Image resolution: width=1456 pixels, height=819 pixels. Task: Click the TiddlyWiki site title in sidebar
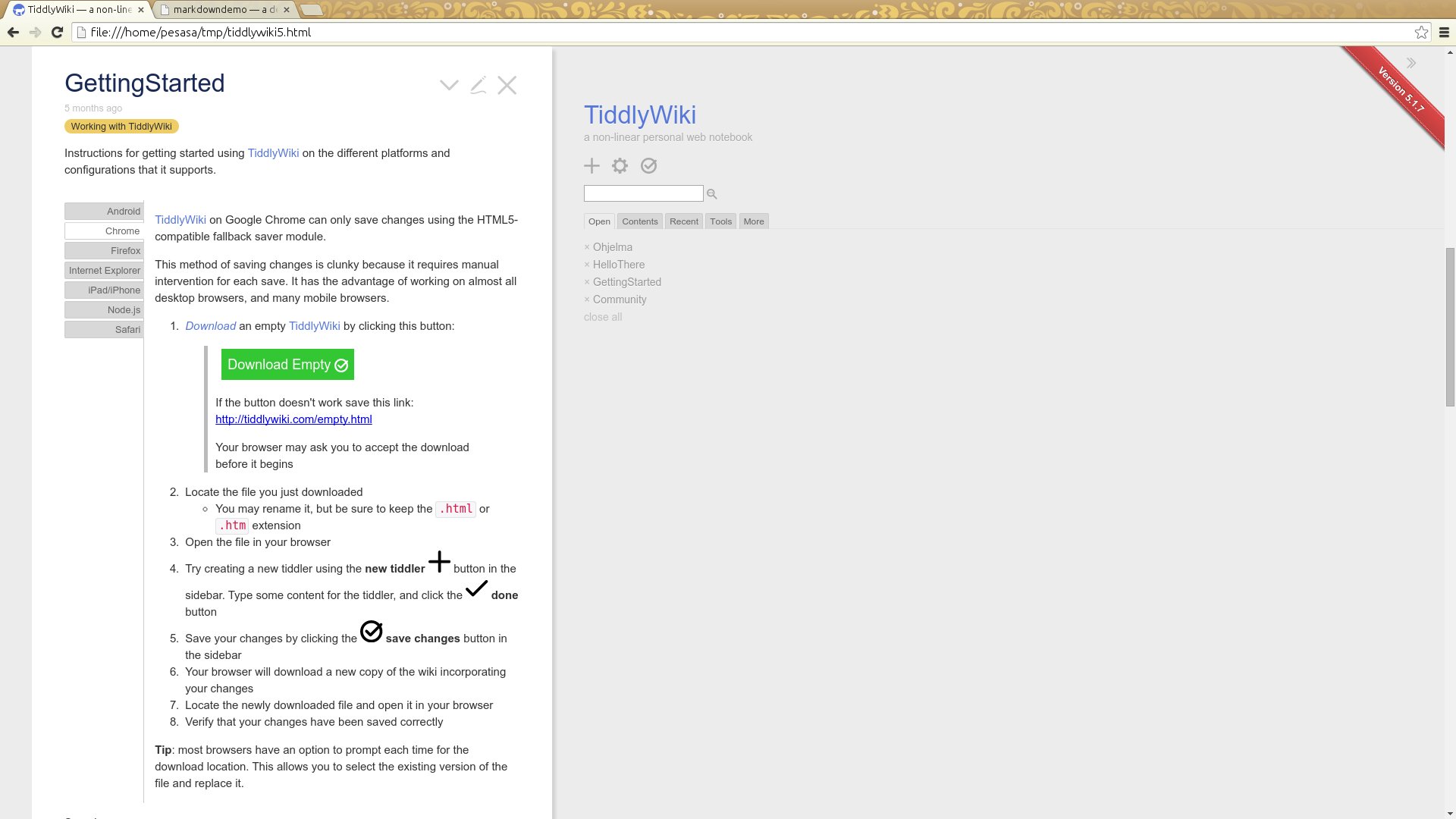[x=640, y=115]
